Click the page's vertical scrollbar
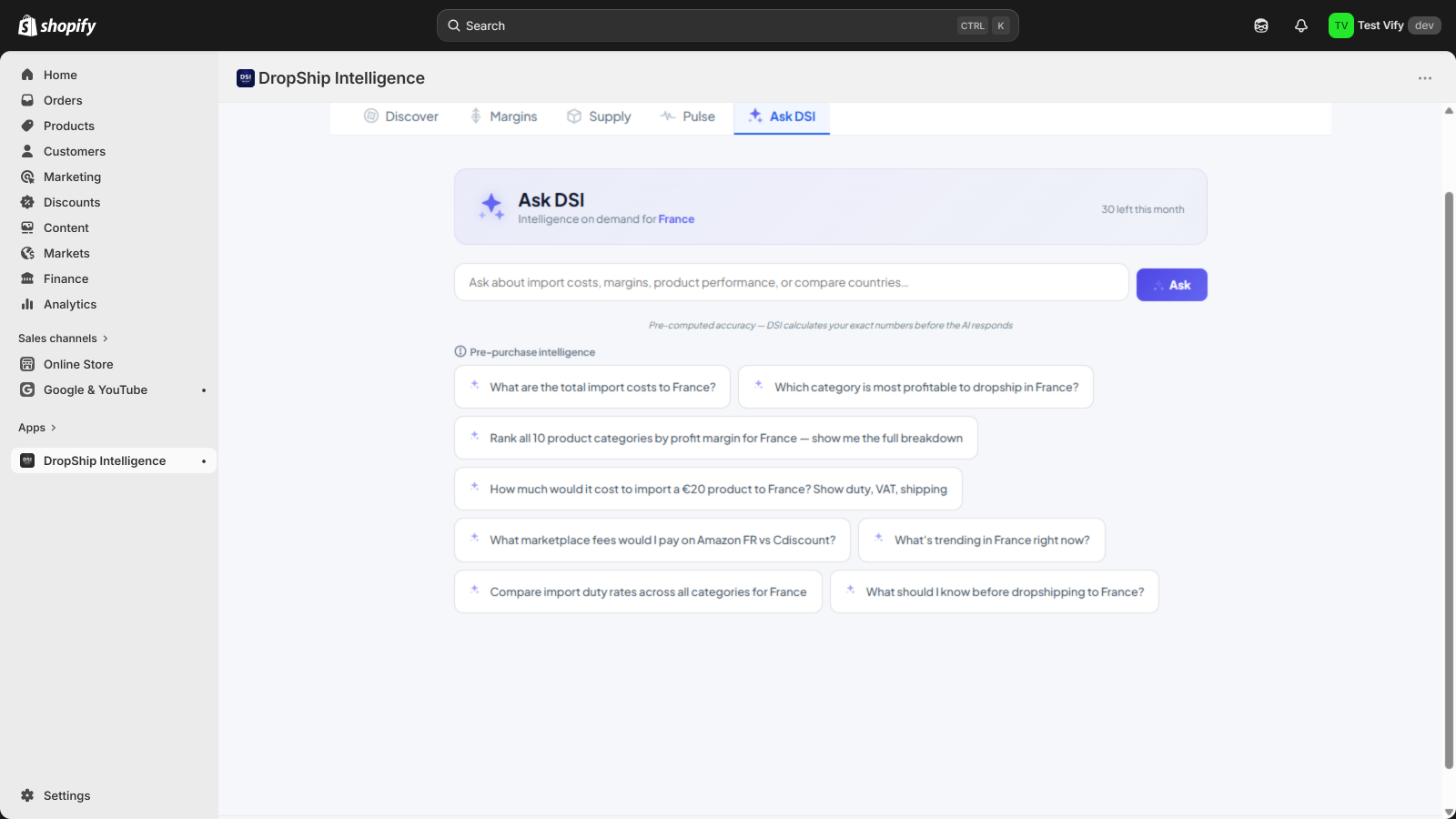 (1449, 480)
